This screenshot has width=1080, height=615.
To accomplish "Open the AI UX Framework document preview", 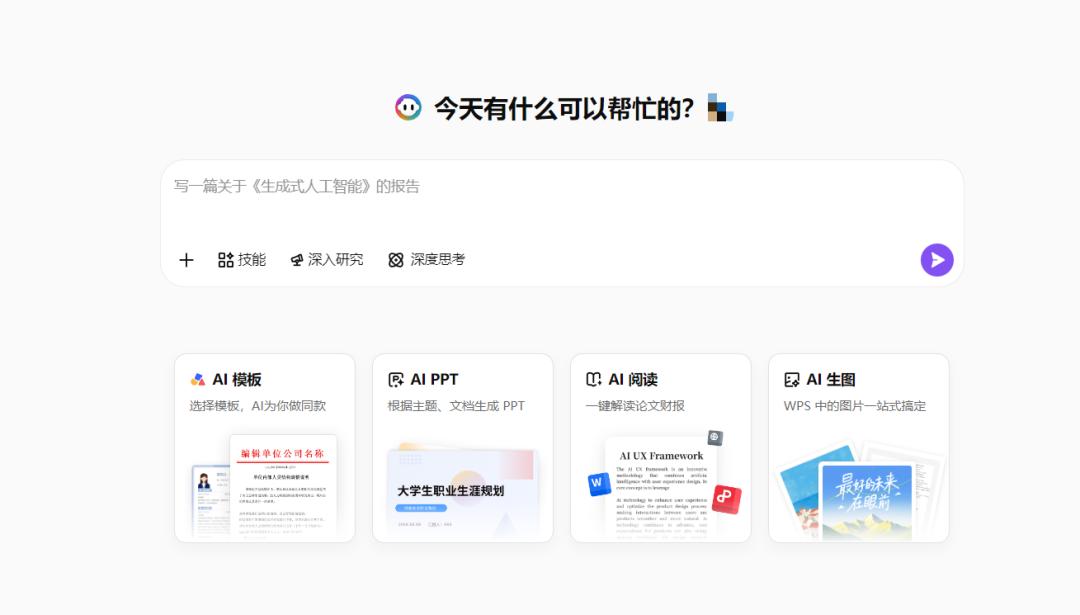I will tap(660, 488).
